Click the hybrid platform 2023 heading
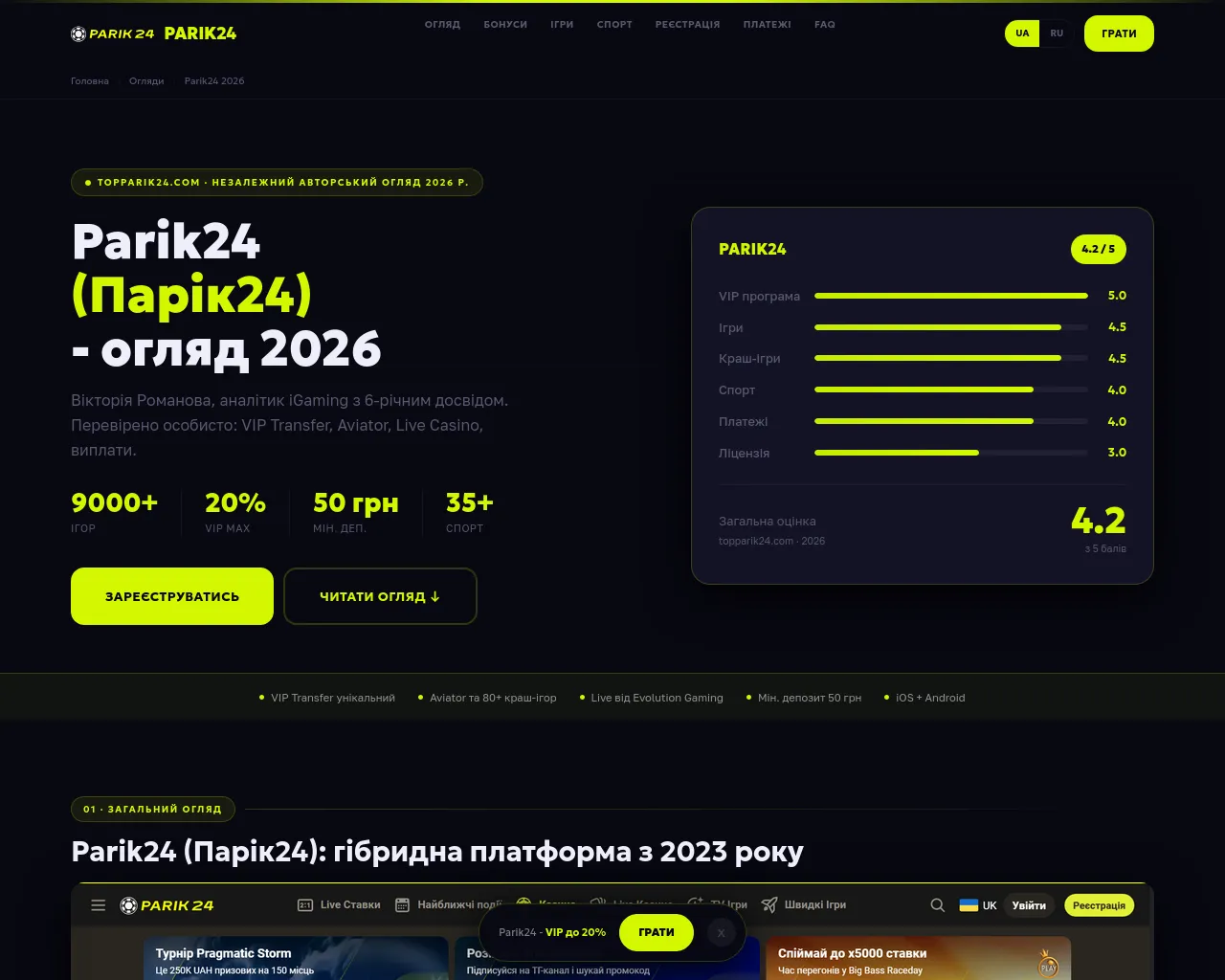This screenshot has width=1225, height=980. (x=437, y=851)
